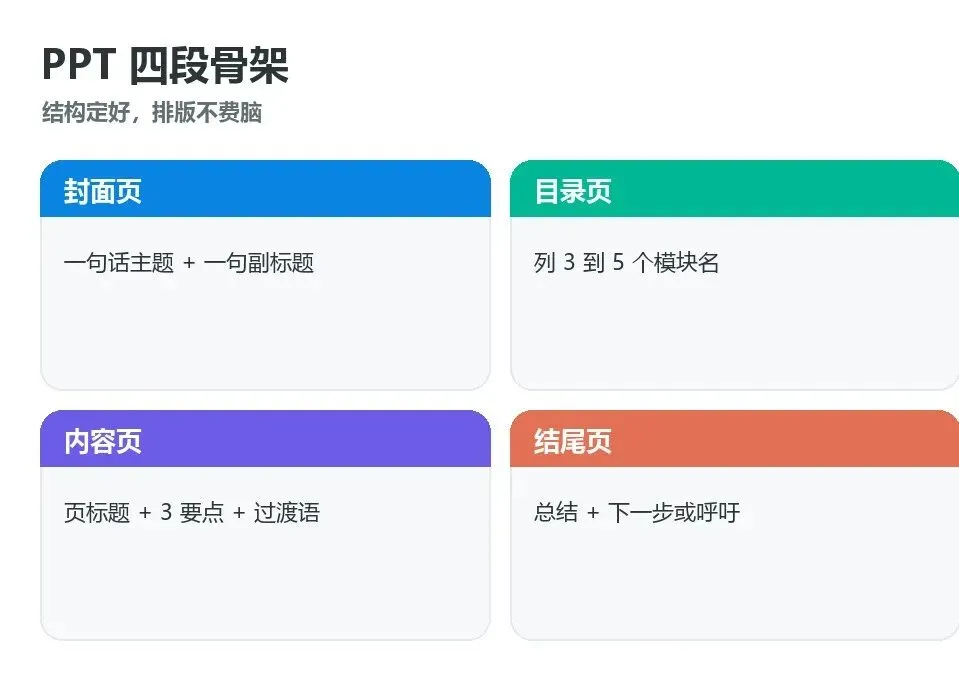Click the text '页标题 + 3 要点 + 过渡语'

click(192, 512)
